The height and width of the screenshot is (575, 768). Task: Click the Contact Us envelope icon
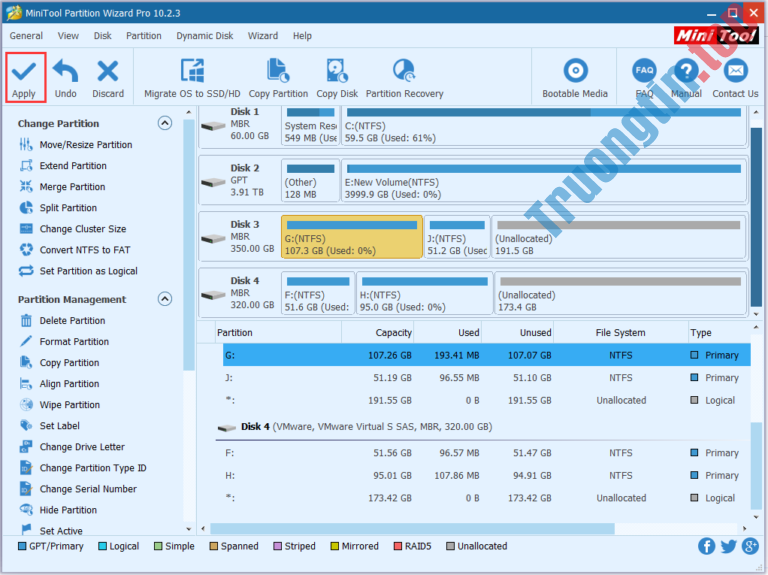click(735, 72)
